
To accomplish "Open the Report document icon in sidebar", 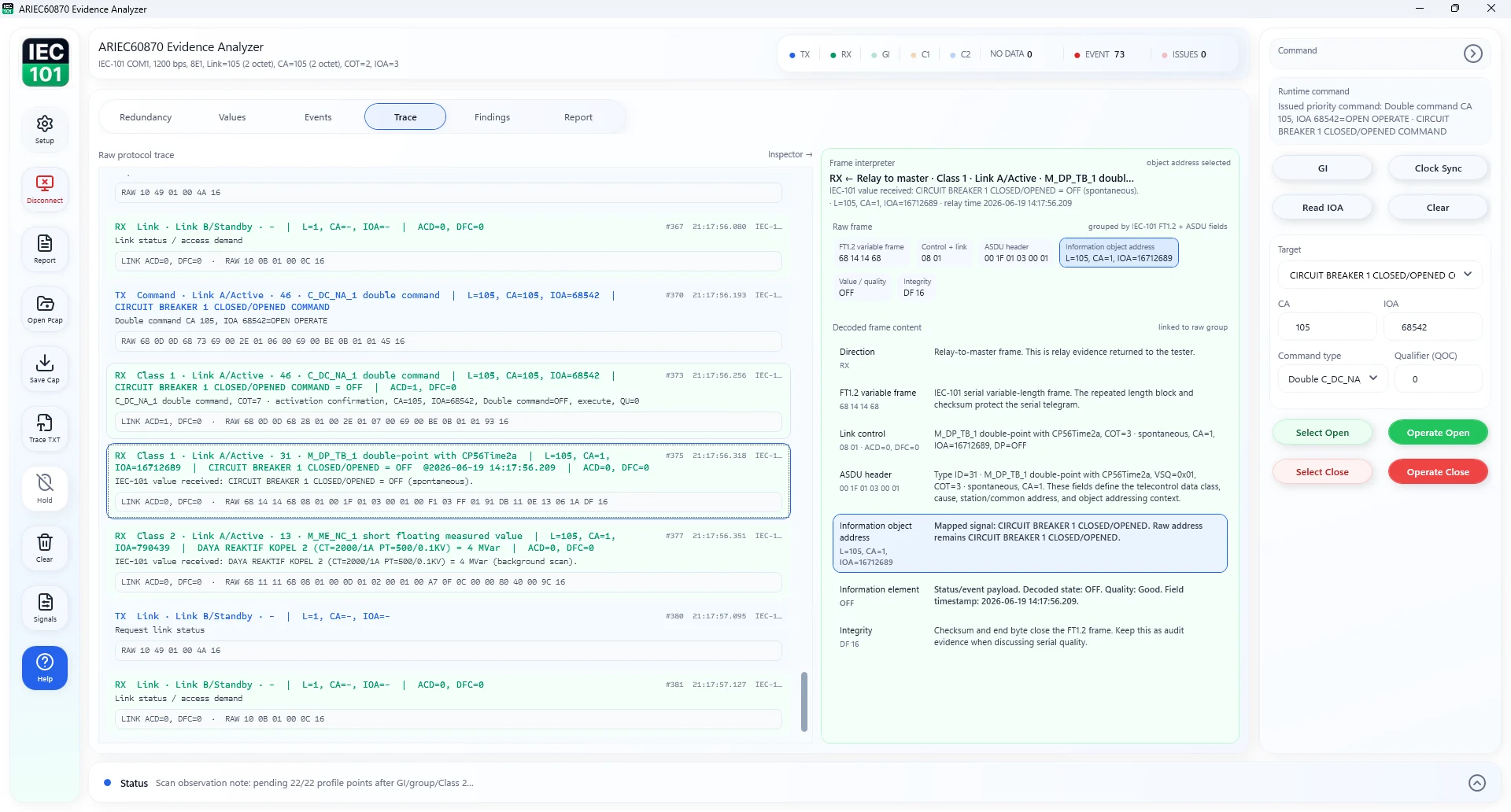I will pos(45,249).
